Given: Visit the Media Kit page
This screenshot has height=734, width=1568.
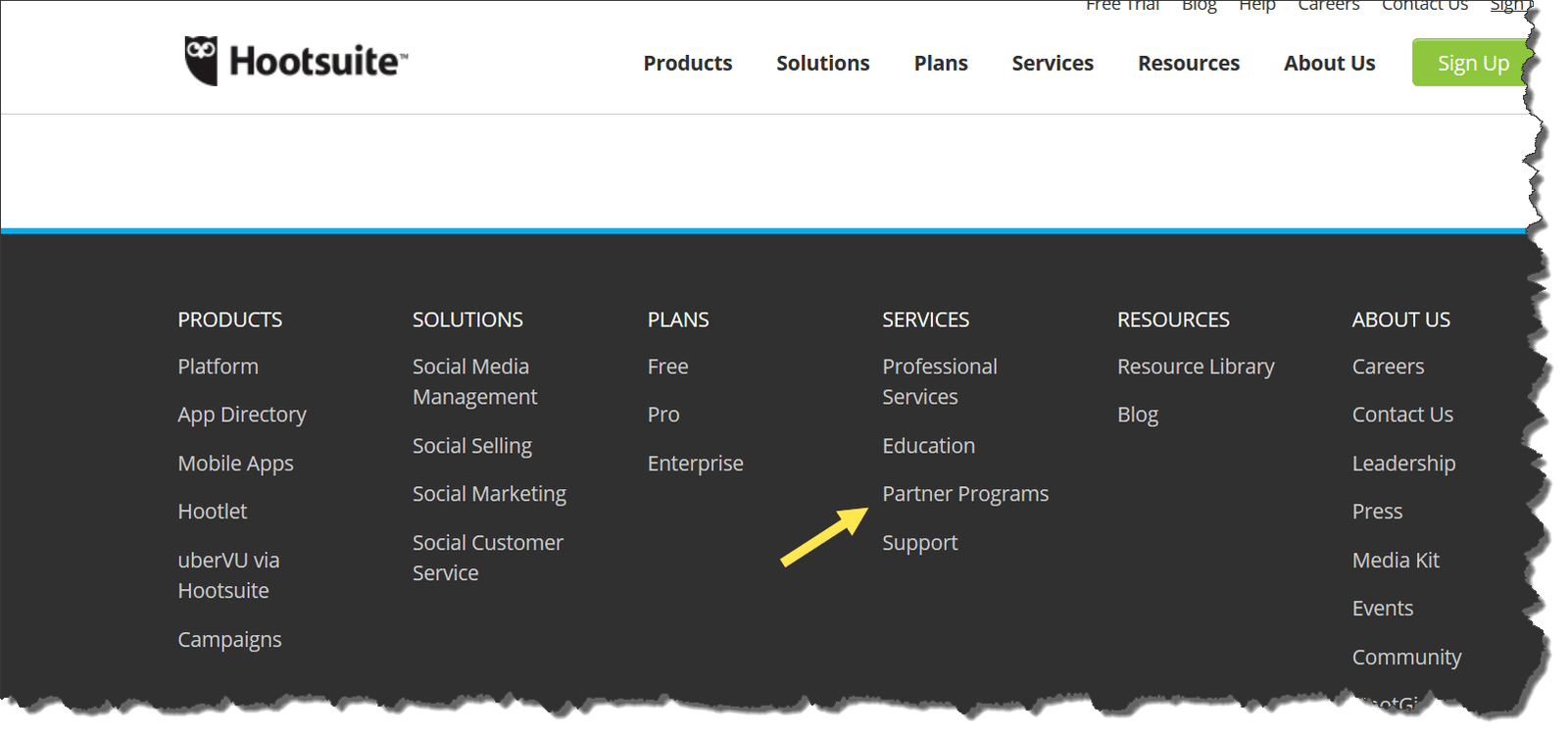Looking at the screenshot, I should tap(1395, 561).
